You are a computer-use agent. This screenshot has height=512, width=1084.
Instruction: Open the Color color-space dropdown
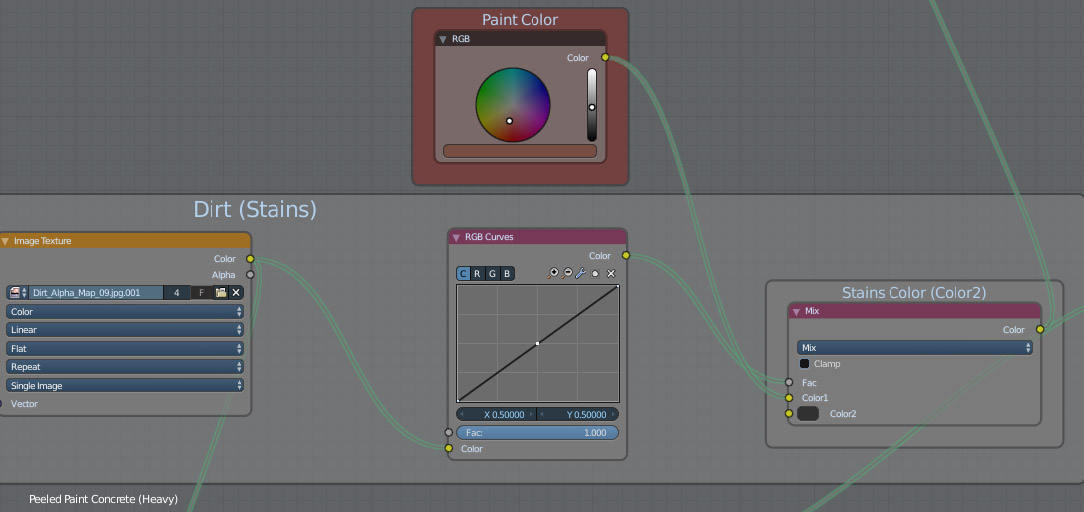tap(125, 312)
